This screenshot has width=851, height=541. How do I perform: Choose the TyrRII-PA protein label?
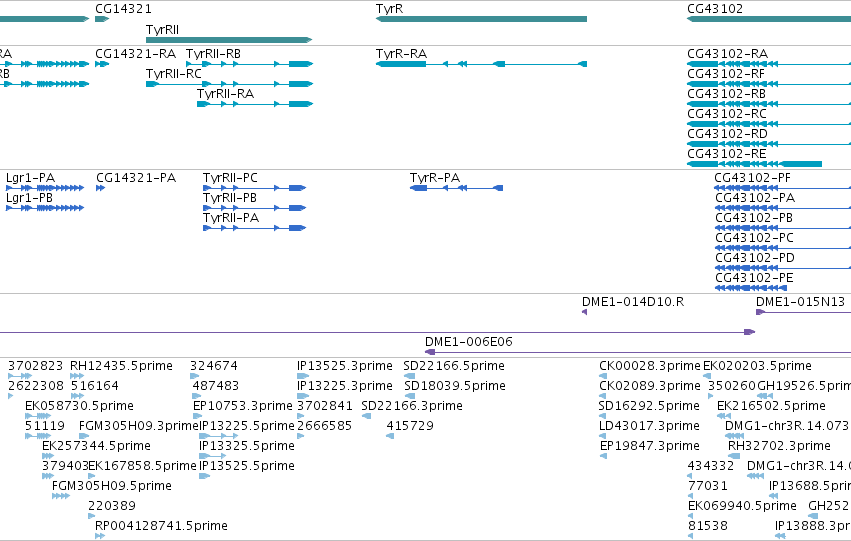231,218
